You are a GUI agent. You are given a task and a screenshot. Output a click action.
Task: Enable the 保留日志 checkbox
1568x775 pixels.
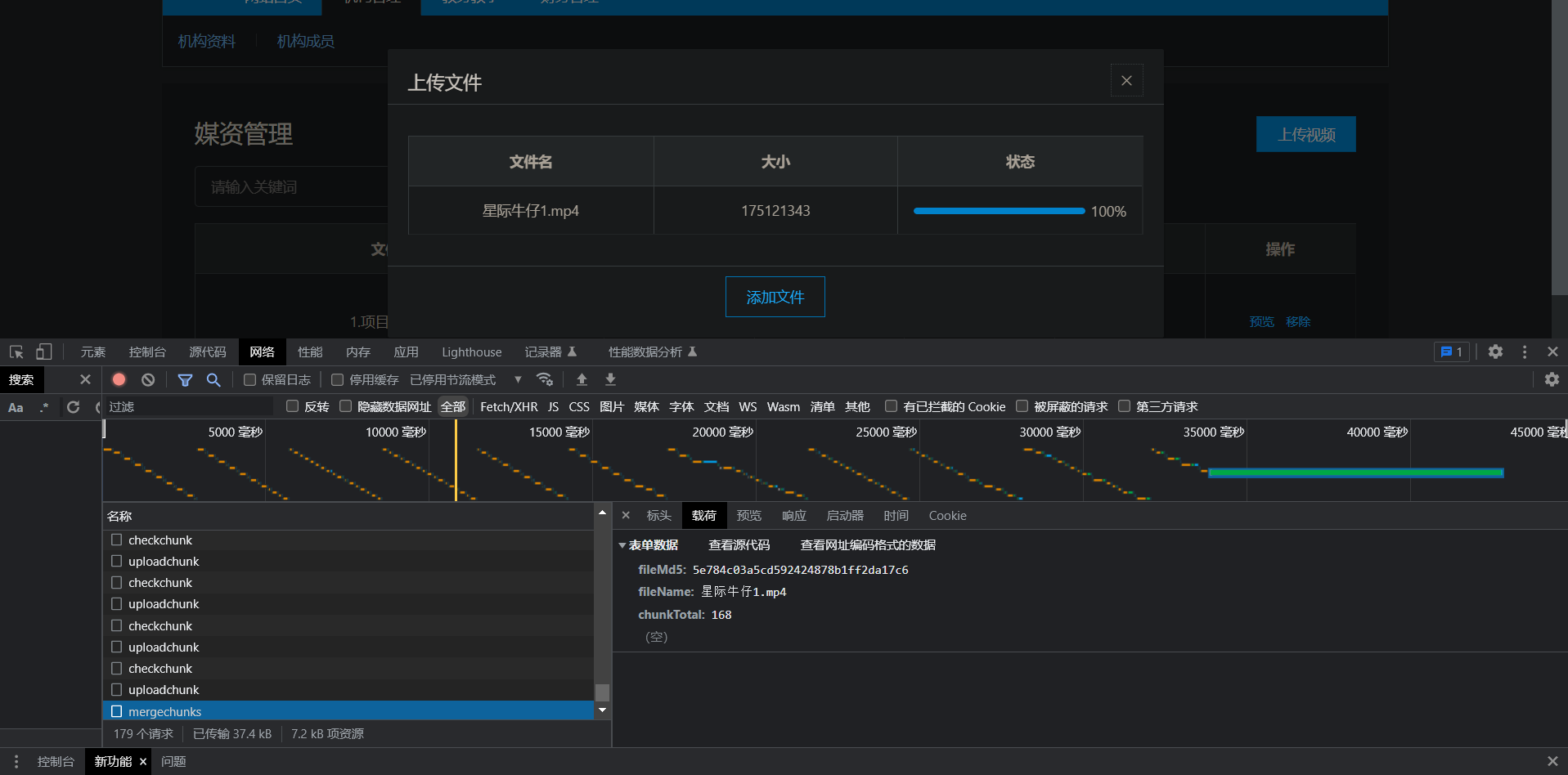[250, 379]
